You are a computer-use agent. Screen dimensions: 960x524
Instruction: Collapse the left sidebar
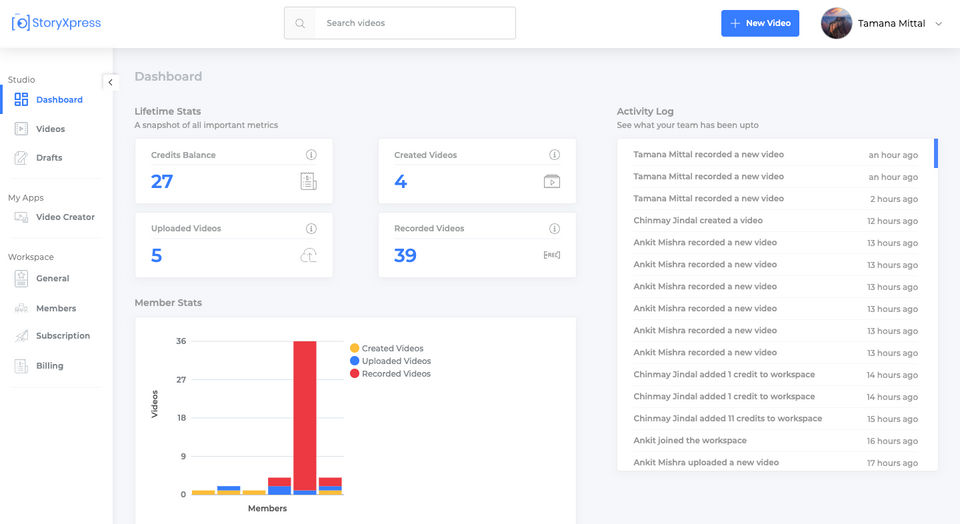click(110, 82)
